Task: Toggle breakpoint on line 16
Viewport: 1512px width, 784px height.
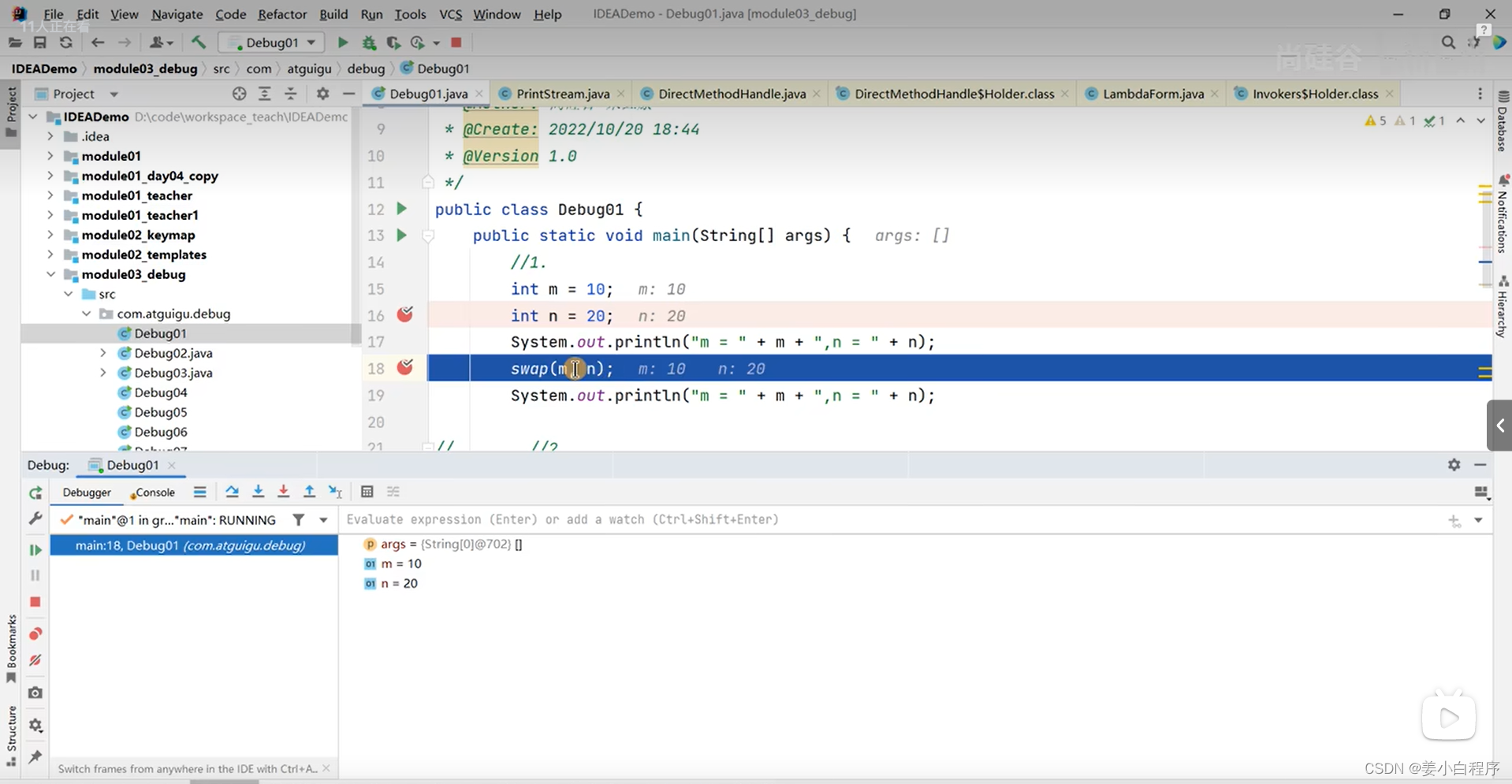Action: coord(405,314)
